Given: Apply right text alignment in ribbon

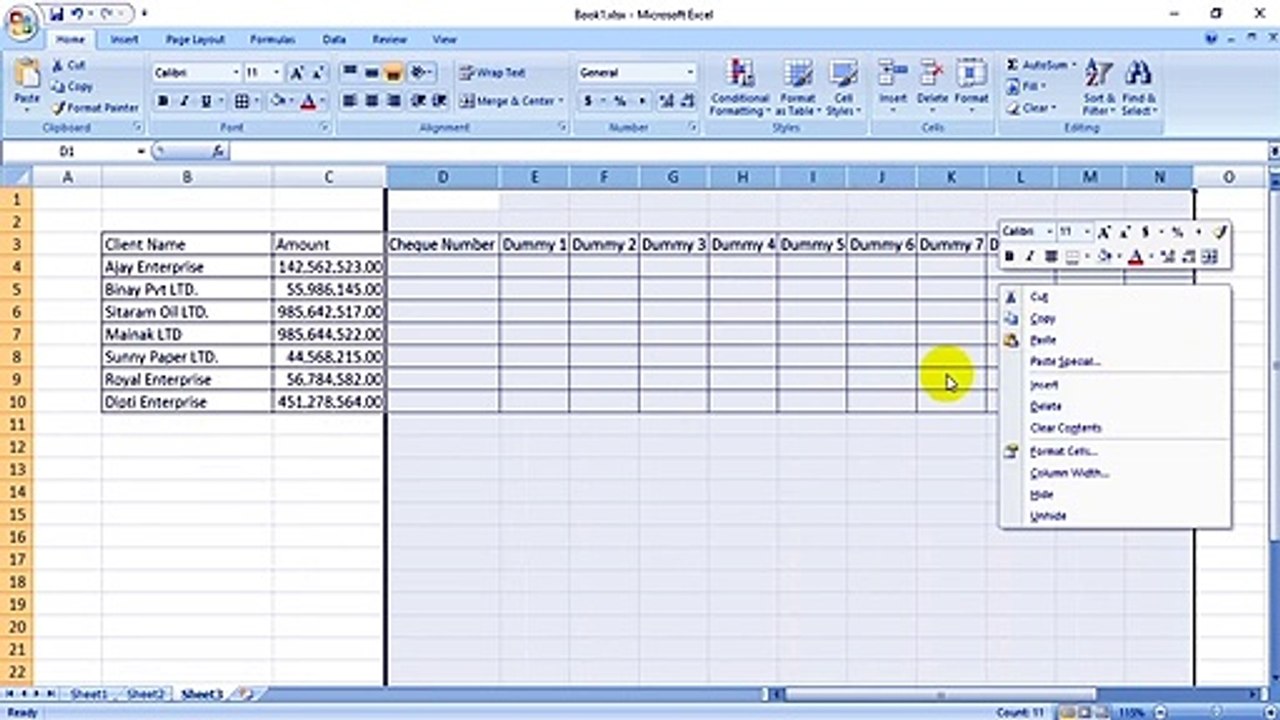Looking at the screenshot, I should pyautogui.click(x=394, y=101).
